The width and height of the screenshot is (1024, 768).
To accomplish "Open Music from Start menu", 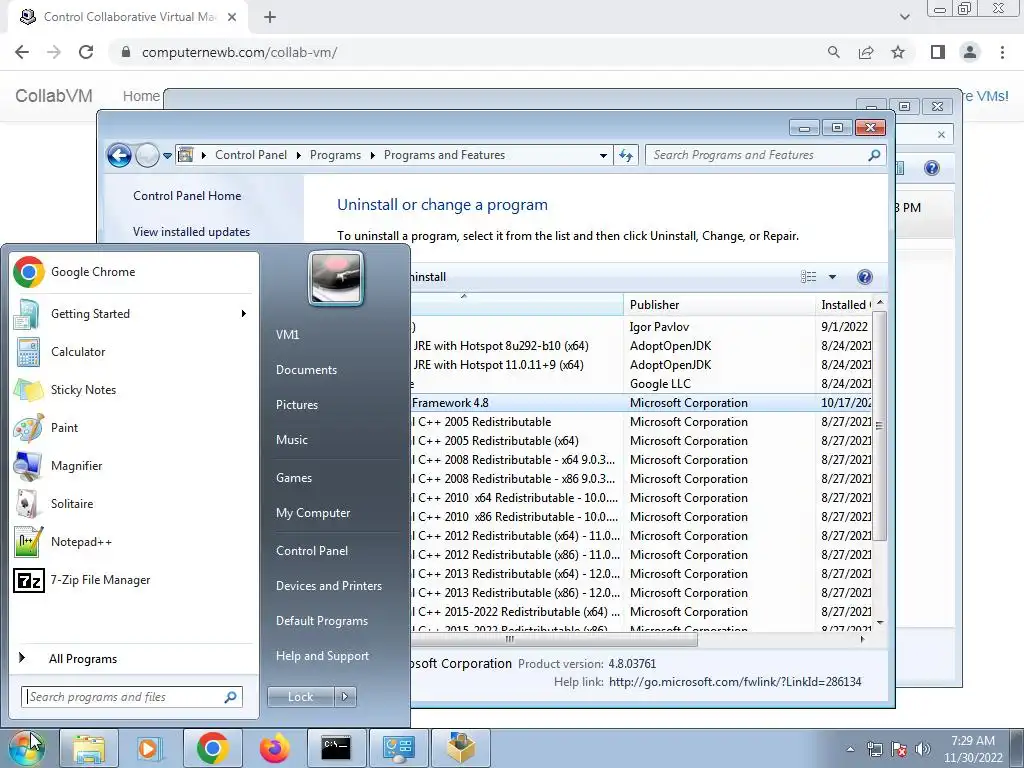I will (292, 440).
